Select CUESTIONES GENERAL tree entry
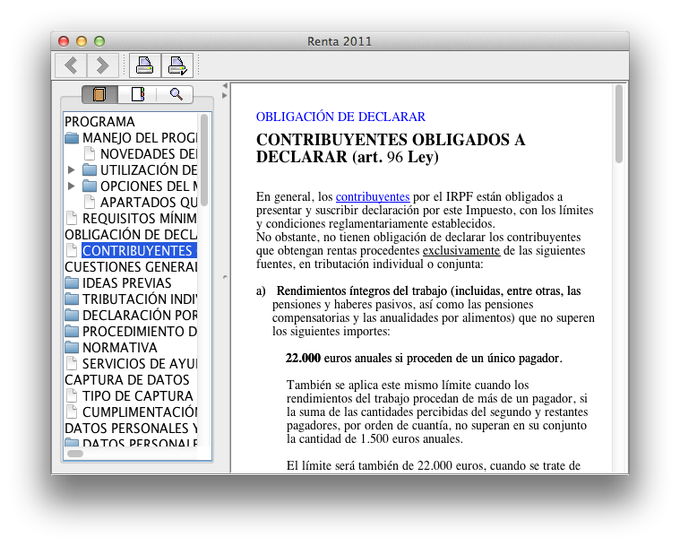This screenshot has height=546, width=680. [x=131, y=267]
